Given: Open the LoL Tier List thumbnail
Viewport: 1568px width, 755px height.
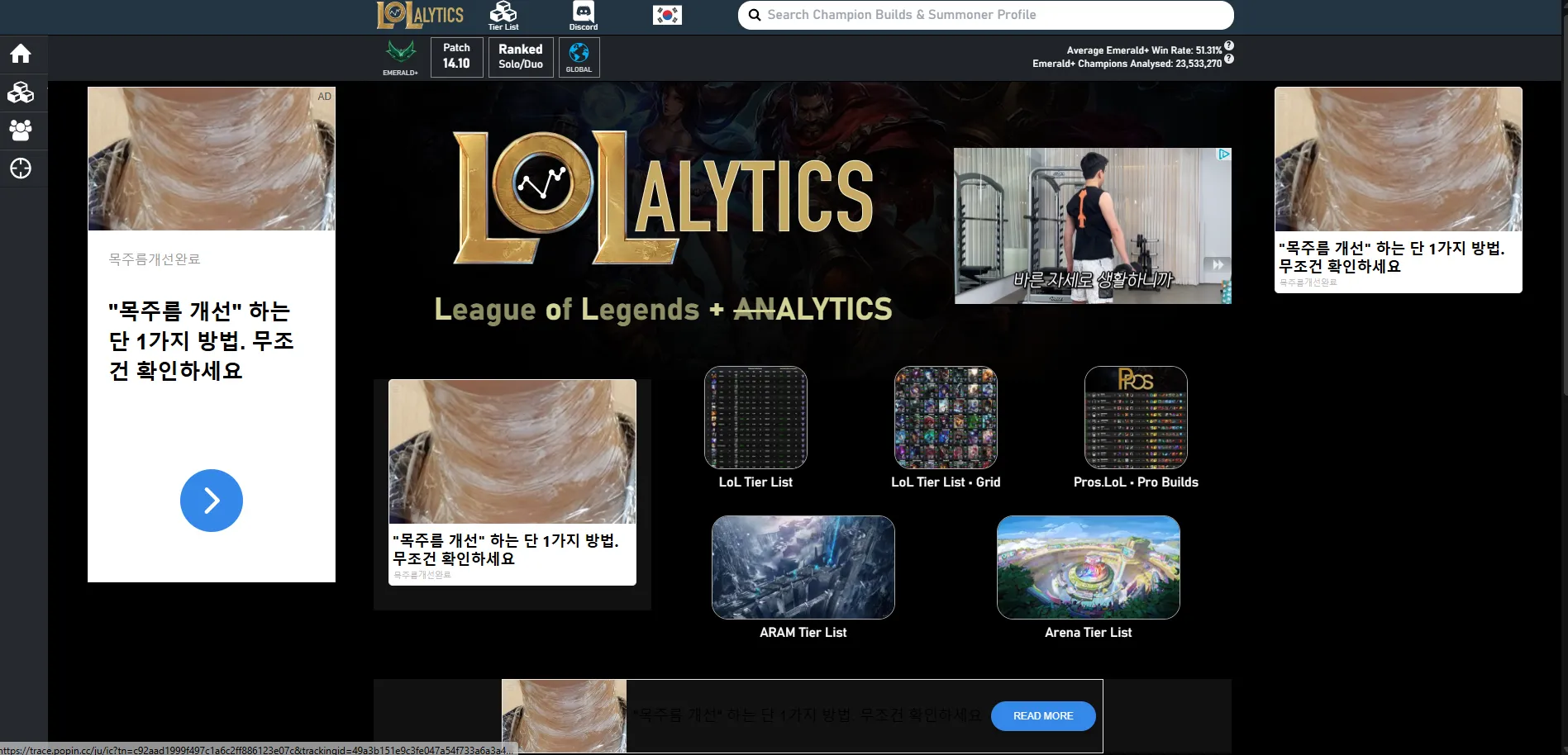Looking at the screenshot, I should coord(755,417).
